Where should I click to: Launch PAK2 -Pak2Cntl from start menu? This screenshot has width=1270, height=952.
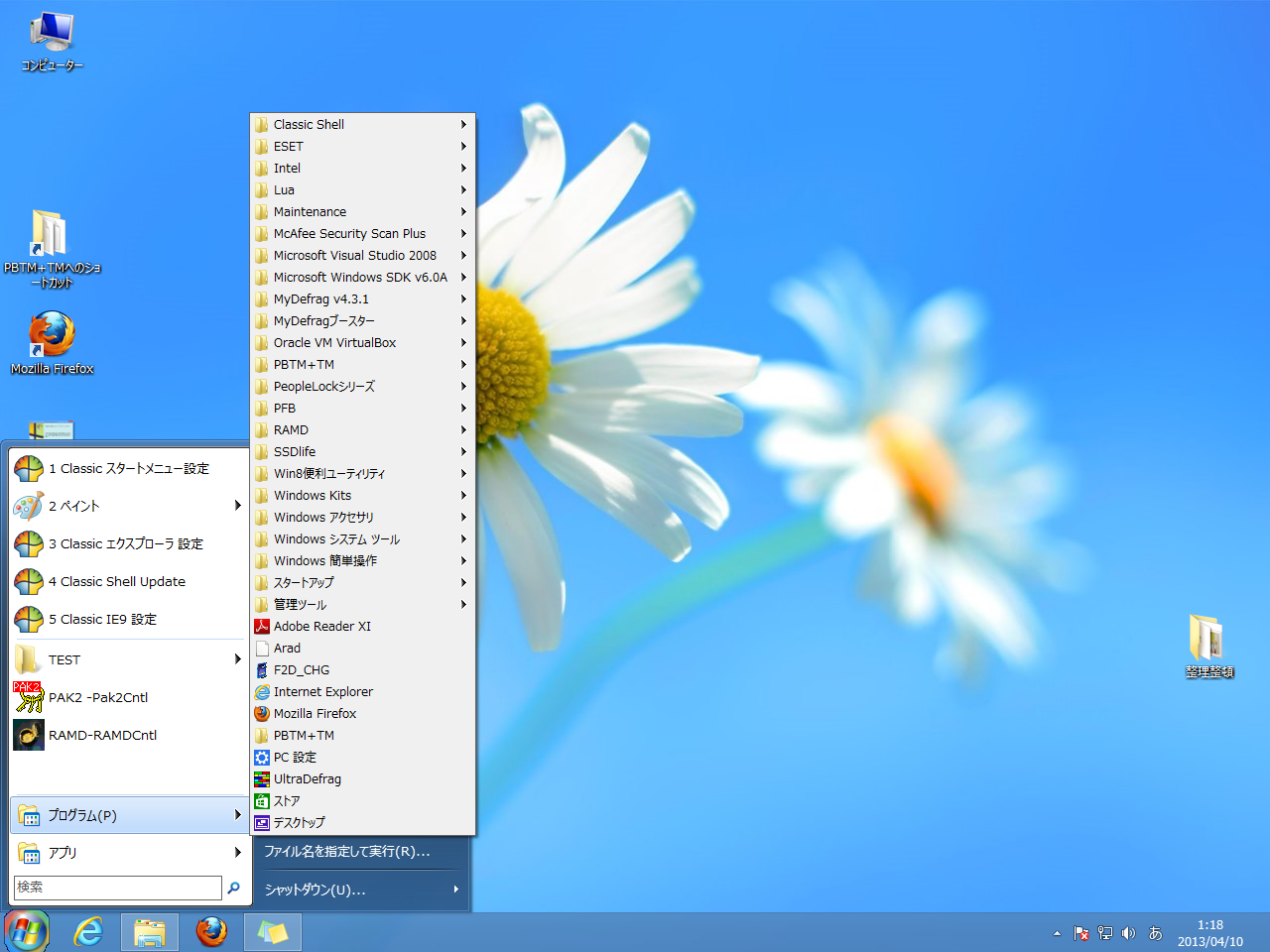(x=97, y=697)
